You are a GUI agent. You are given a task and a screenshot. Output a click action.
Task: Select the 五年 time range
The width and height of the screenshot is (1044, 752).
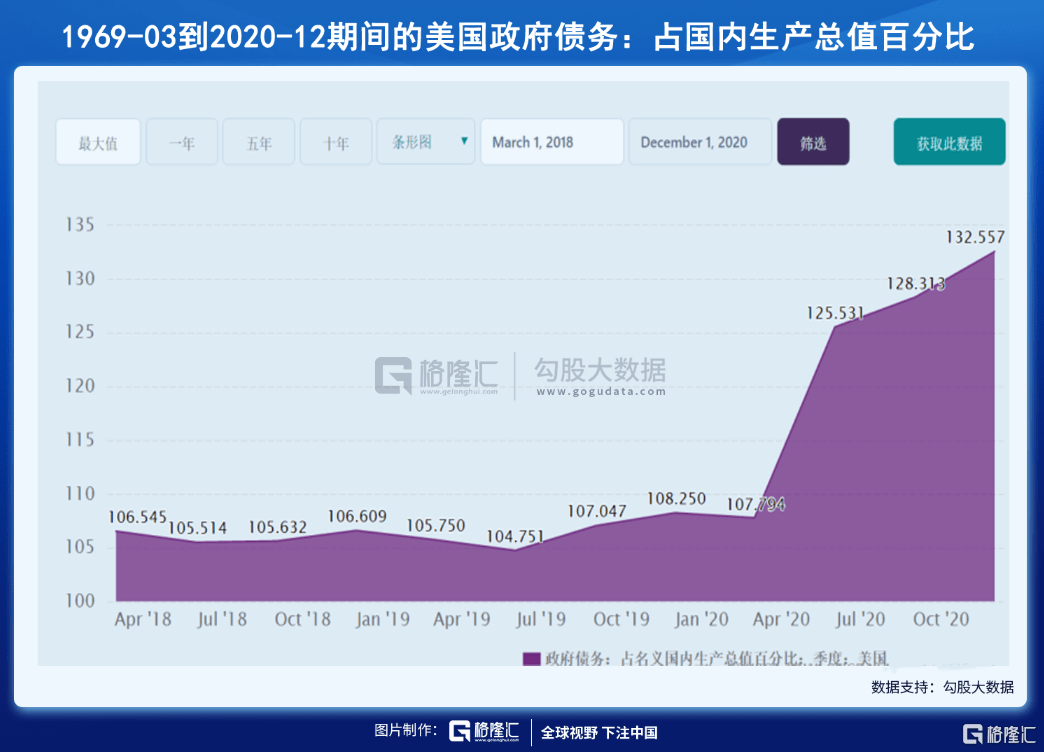(x=258, y=142)
